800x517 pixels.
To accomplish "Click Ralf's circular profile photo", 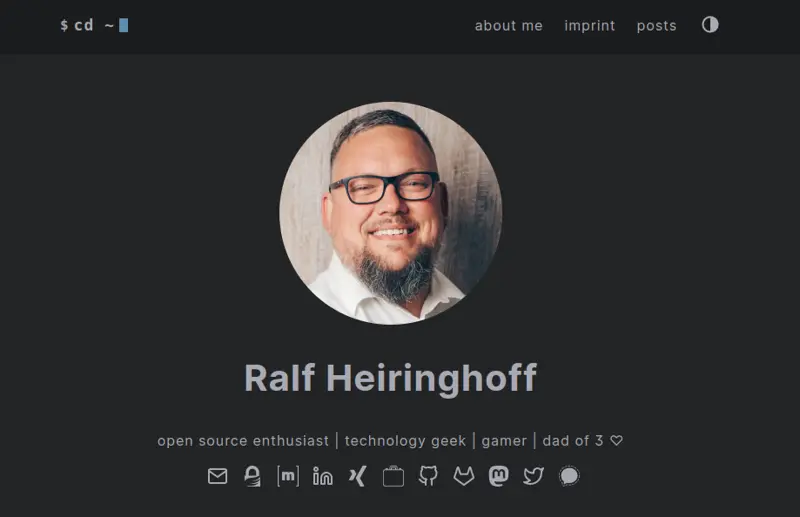I will pos(390,213).
